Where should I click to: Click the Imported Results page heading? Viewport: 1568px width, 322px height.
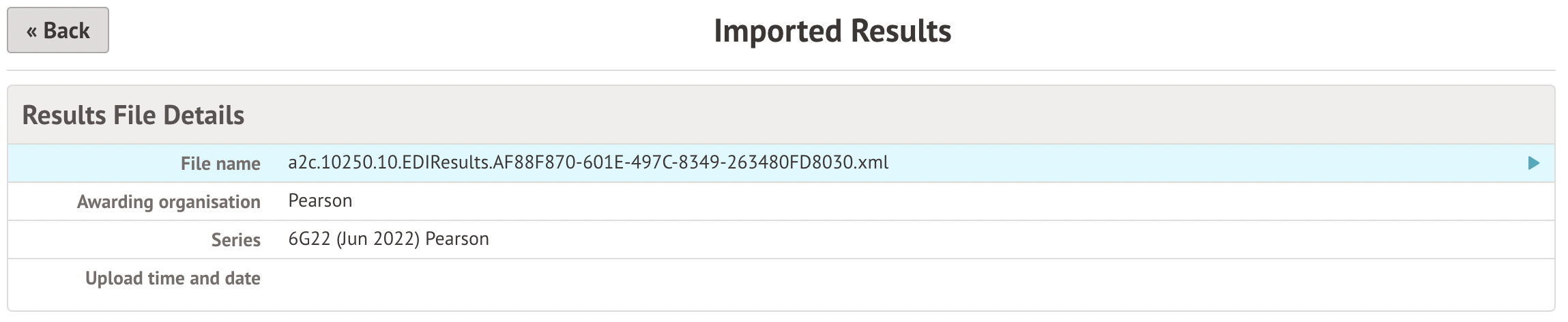(832, 31)
